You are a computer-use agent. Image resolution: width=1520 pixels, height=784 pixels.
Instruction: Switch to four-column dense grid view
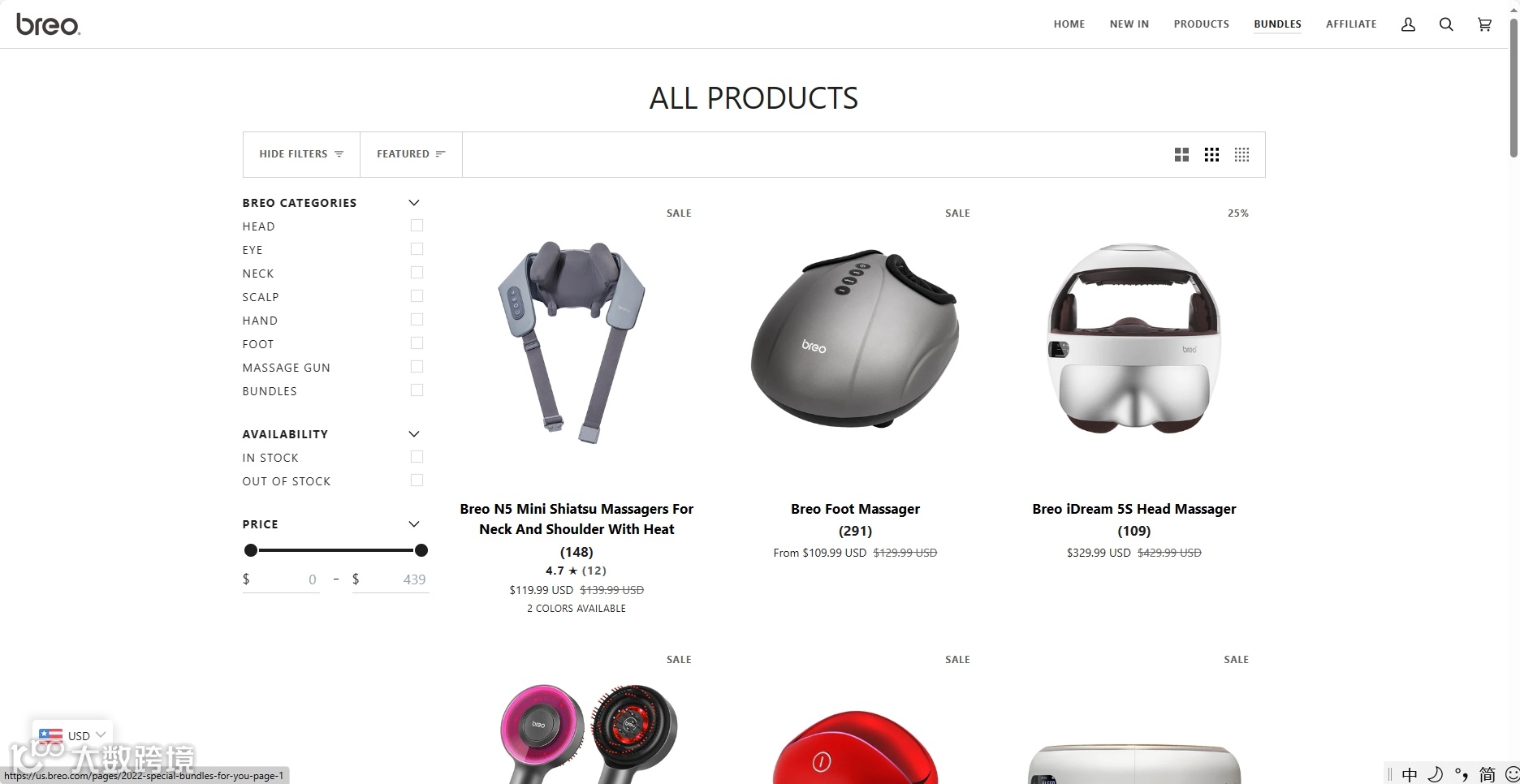(1241, 154)
